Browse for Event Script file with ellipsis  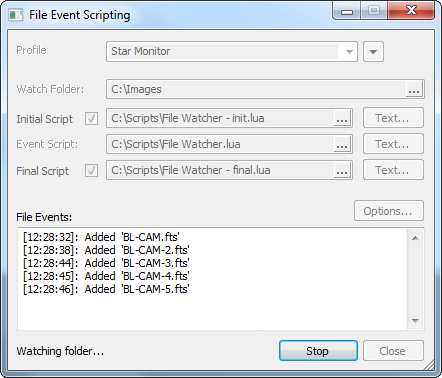pyautogui.click(x=342, y=144)
